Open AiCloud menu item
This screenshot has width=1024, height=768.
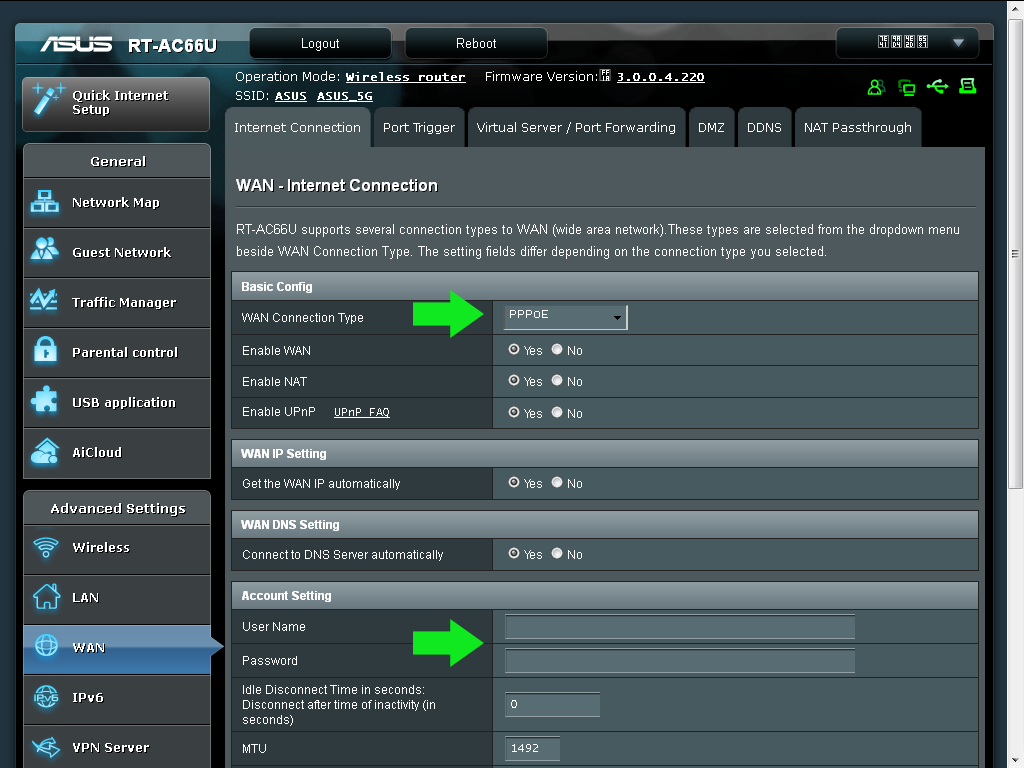(x=117, y=453)
